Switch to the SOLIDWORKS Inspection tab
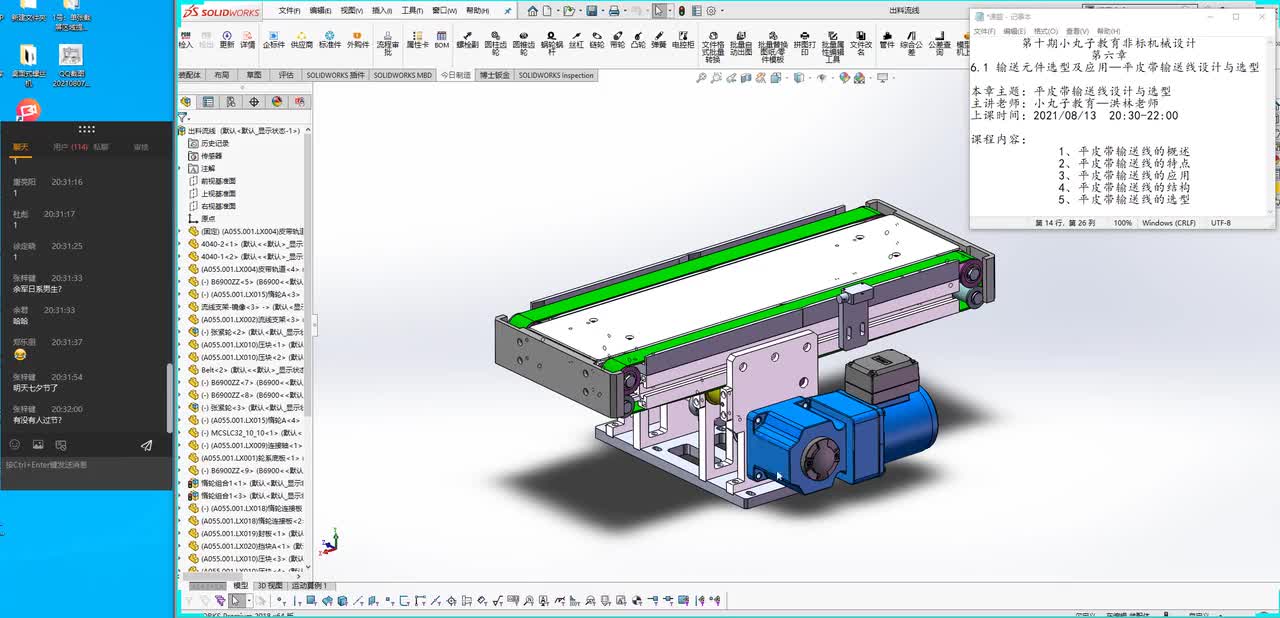Image resolution: width=1280 pixels, height=618 pixels. tap(556, 75)
